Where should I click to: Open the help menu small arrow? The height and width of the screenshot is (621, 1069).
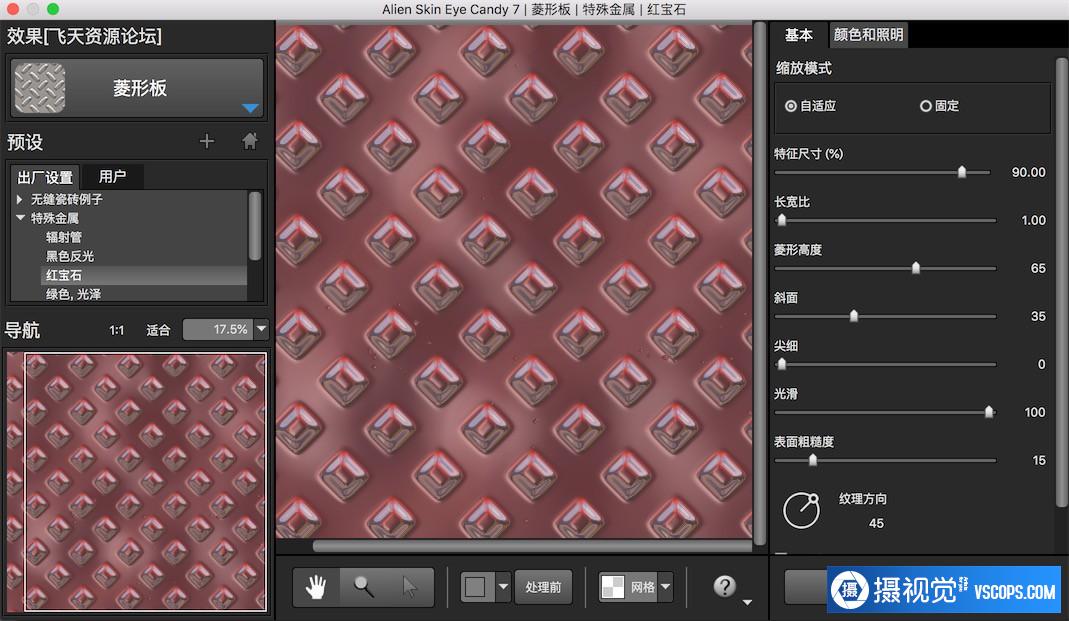747,602
